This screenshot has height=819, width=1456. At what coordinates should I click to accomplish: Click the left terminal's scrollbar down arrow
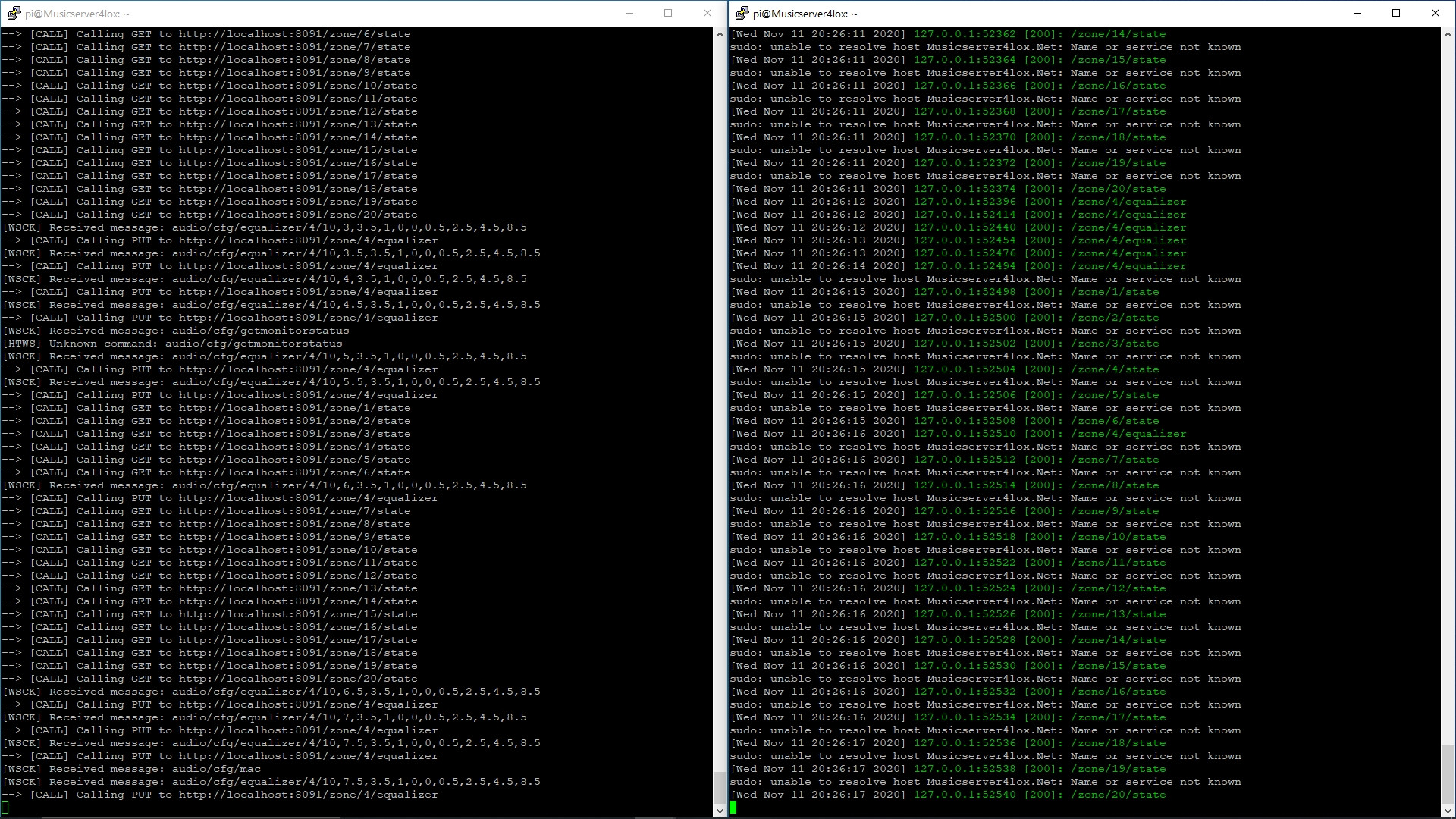point(720,811)
